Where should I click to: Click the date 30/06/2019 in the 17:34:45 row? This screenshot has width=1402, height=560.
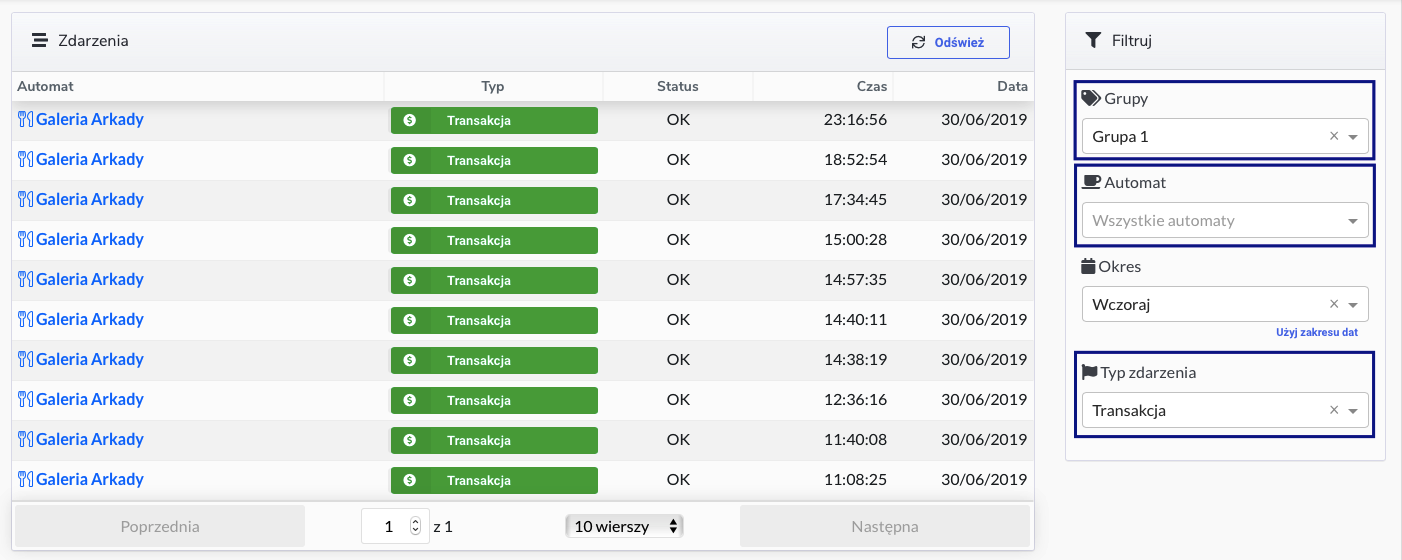coord(984,199)
